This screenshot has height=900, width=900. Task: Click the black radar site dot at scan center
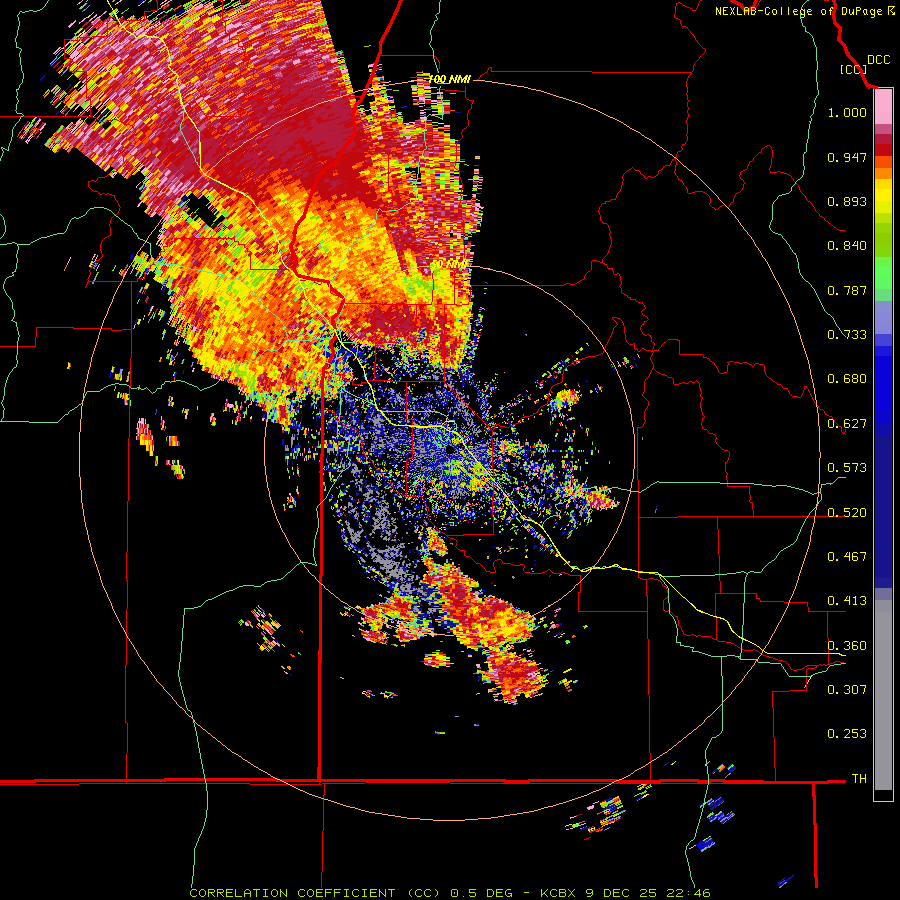pyautogui.click(x=452, y=449)
